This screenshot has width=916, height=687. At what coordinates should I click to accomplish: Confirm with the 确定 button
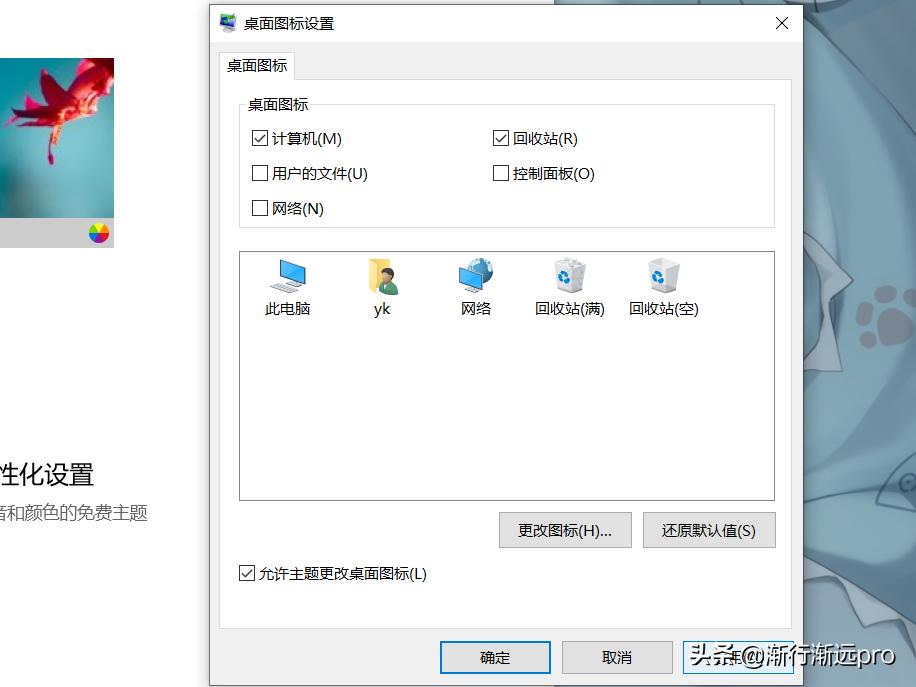(495, 657)
